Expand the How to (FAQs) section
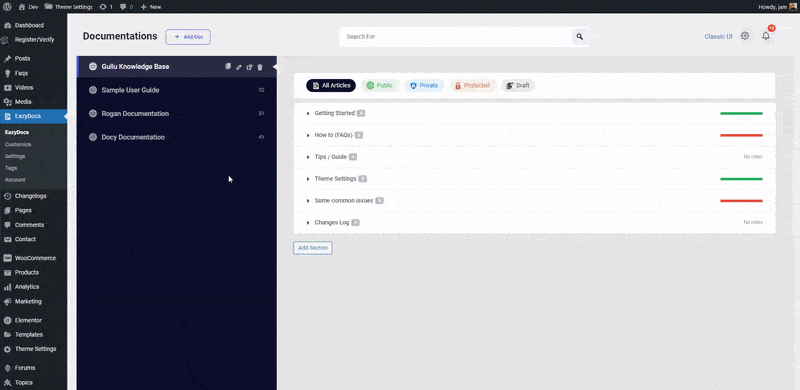Image resolution: width=800 pixels, height=390 pixels. (x=308, y=135)
